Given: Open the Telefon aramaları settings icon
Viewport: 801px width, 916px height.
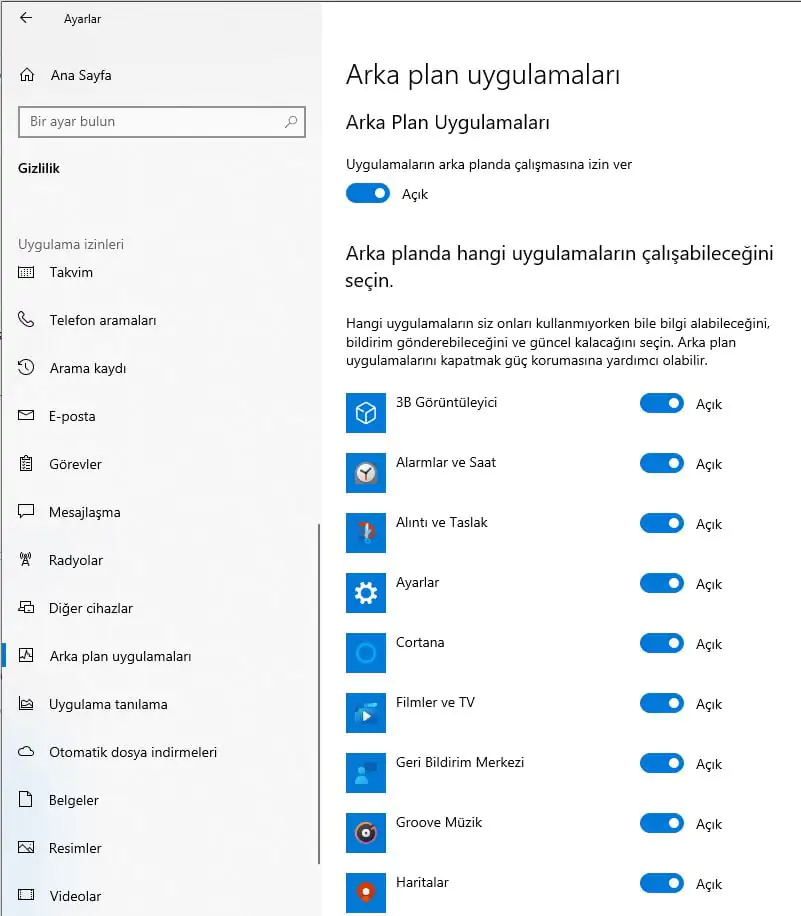Looking at the screenshot, I should click(28, 320).
